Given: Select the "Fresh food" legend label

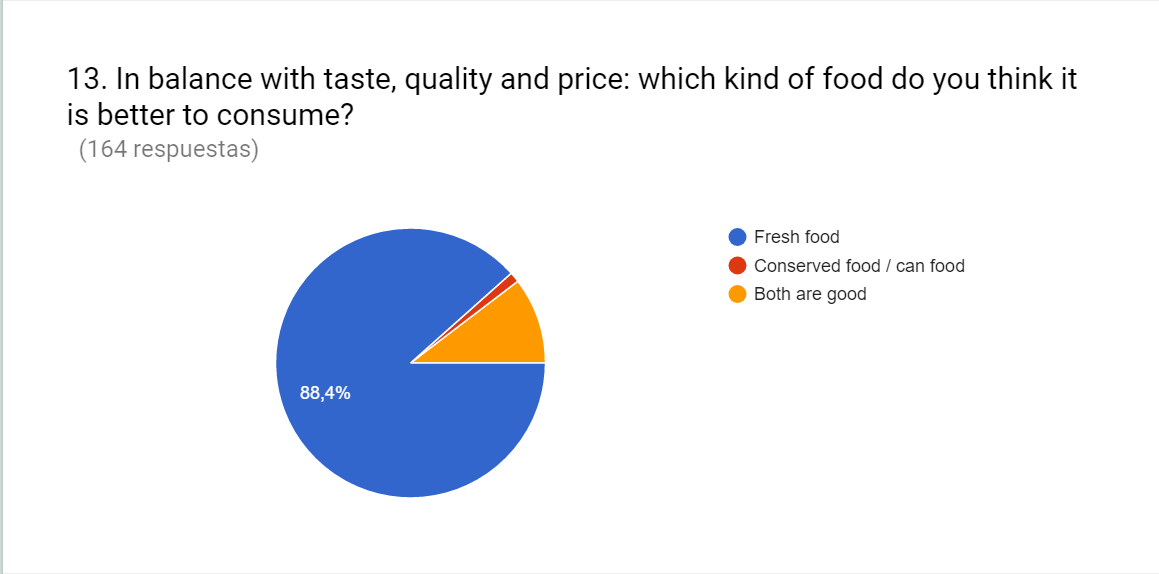Looking at the screenshot, I should point(796,237).
